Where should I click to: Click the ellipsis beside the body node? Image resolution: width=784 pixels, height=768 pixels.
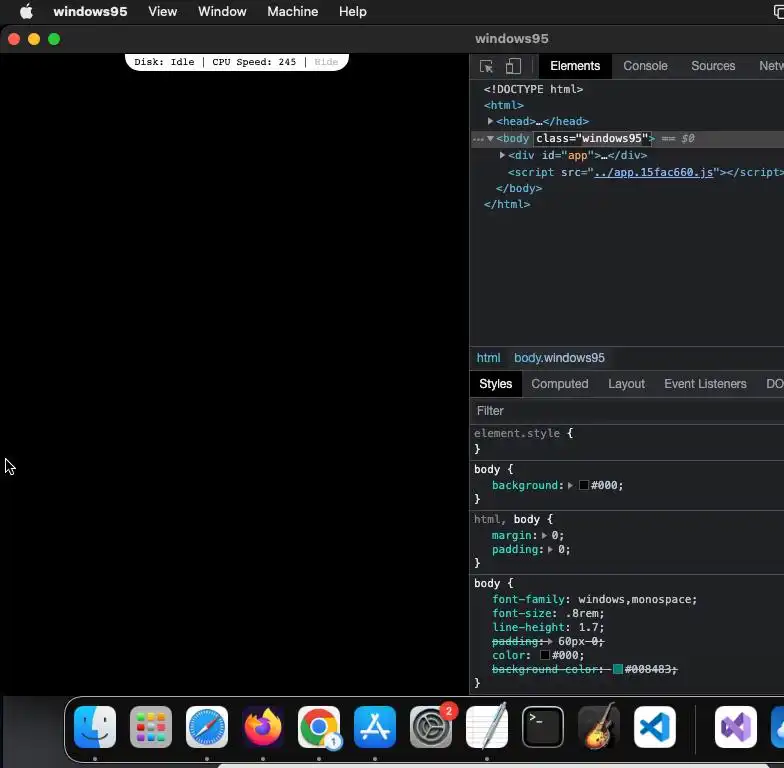tap(478, 139)
